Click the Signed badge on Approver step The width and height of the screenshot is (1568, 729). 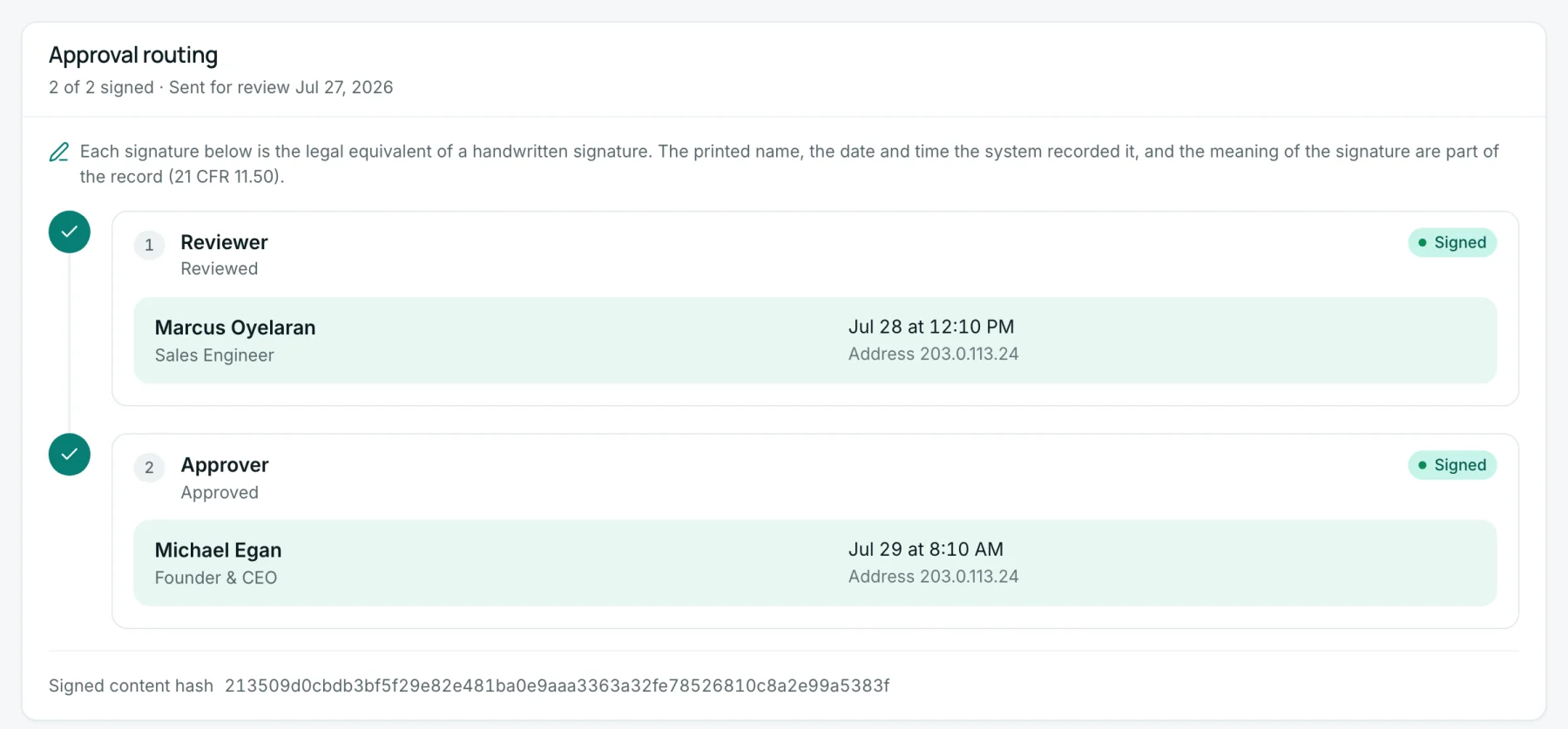(1452, 465)
